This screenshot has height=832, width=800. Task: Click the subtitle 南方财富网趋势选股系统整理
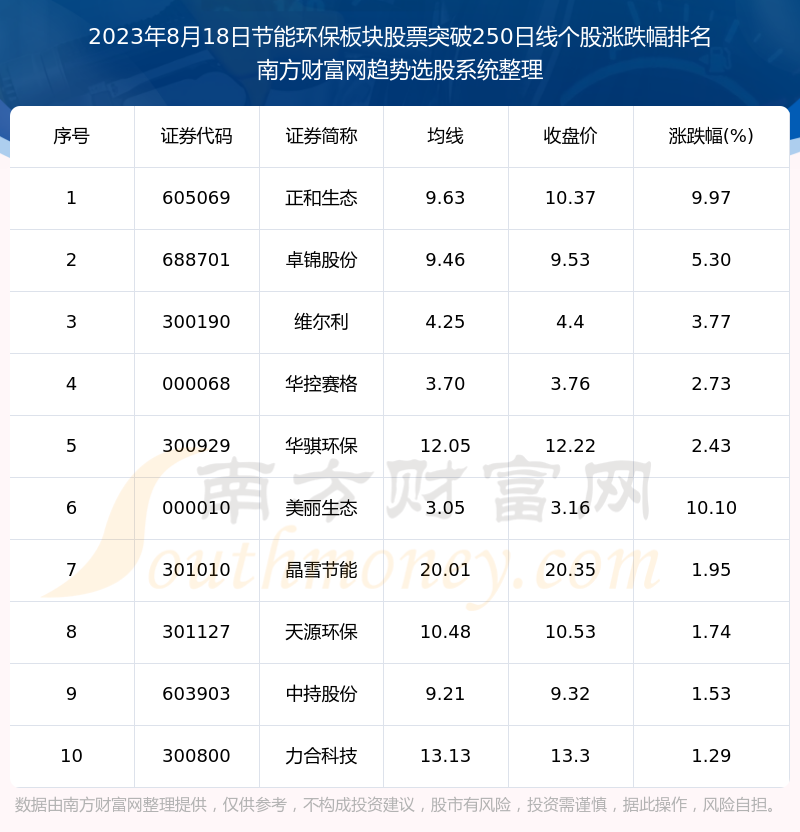(x=400, y=70)
